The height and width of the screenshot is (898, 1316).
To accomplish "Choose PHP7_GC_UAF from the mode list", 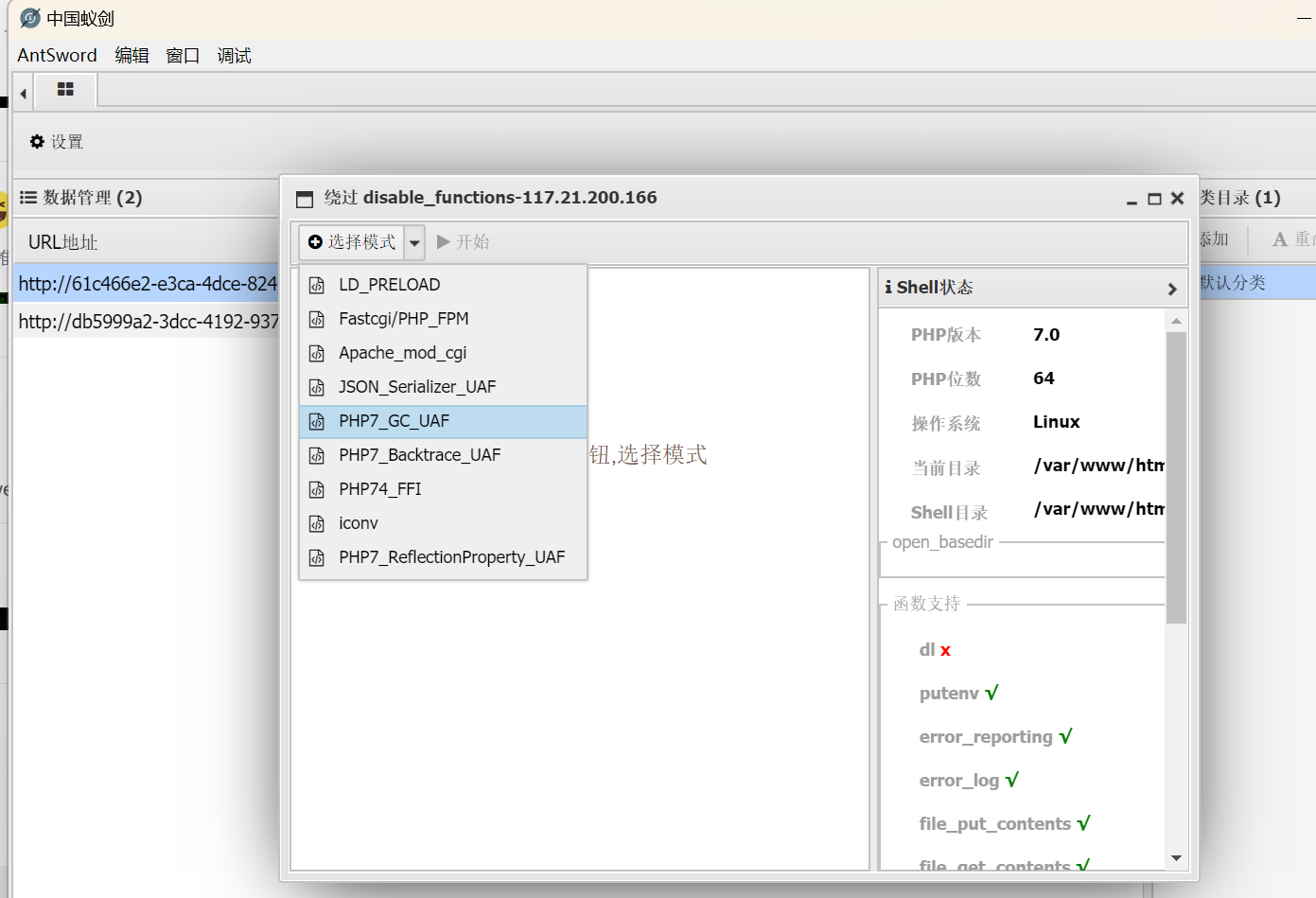I will coord(444,421).
